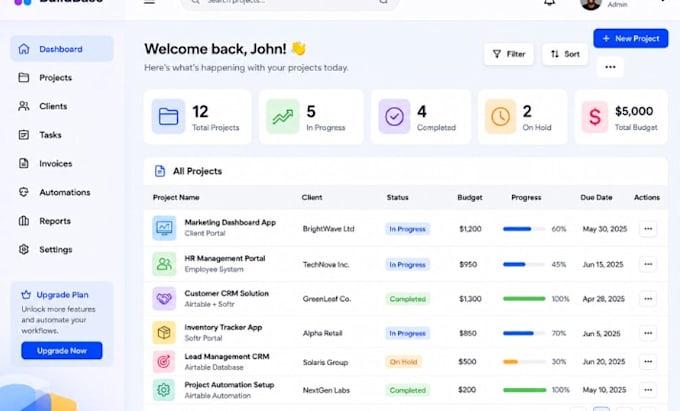The width and height of the screenshot is (680, 411).
Task: Click the In Progress trend icon
Action: click(x=283, y=116)
